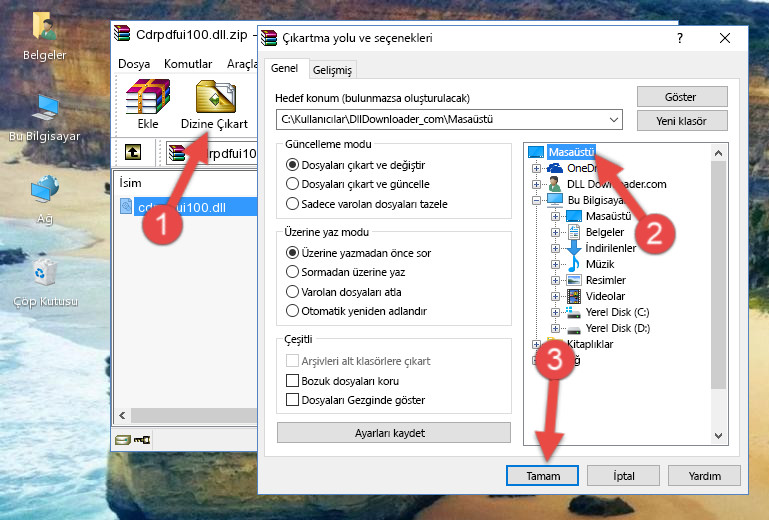The image size is (769, 520).
Task: Click folder tree scrollbar down arrow
Action: tap(718, 436)
